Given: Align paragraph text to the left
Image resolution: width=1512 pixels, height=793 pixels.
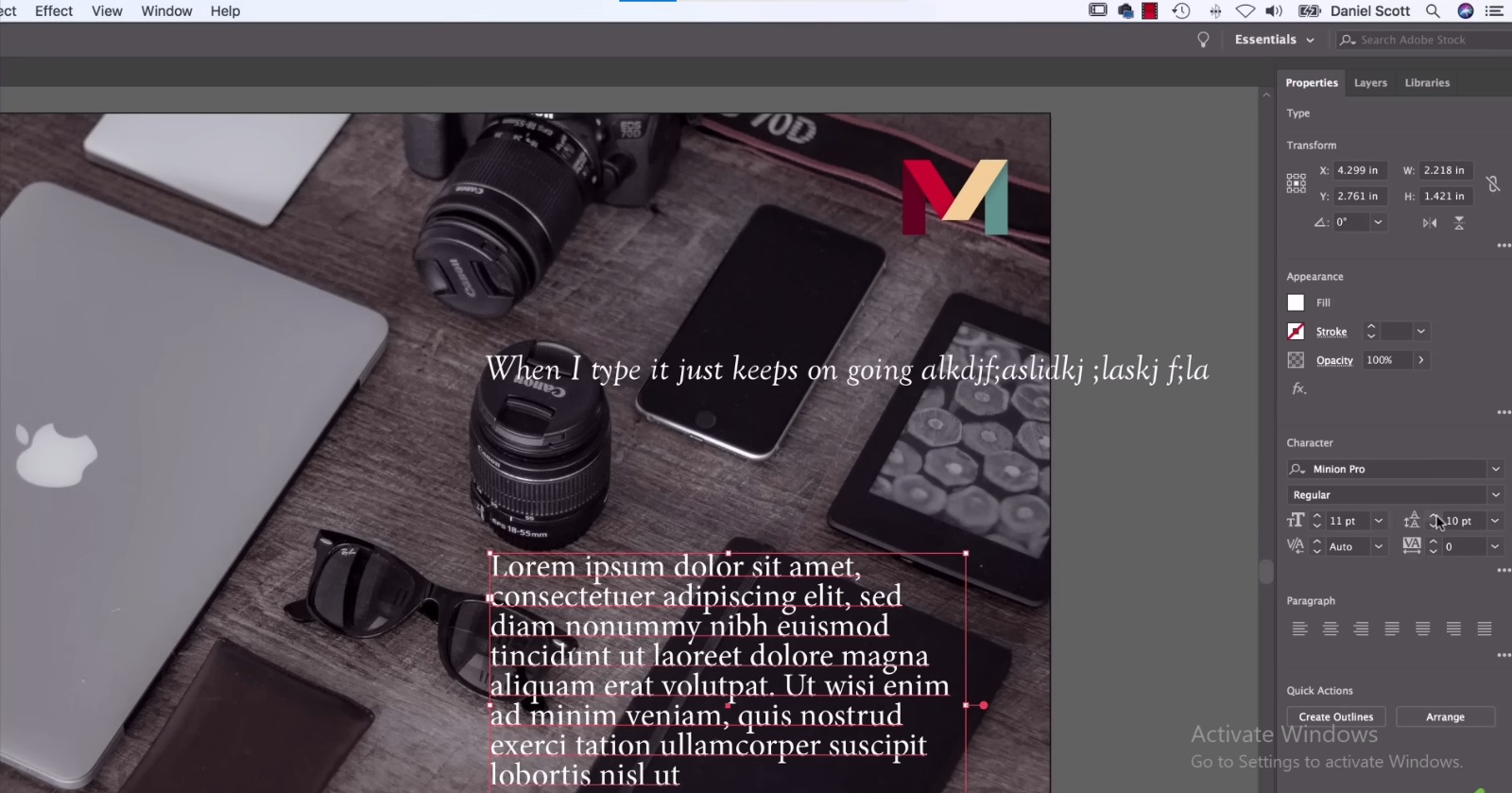Looking at the screenshot, I should click(x=1299, y=629).
